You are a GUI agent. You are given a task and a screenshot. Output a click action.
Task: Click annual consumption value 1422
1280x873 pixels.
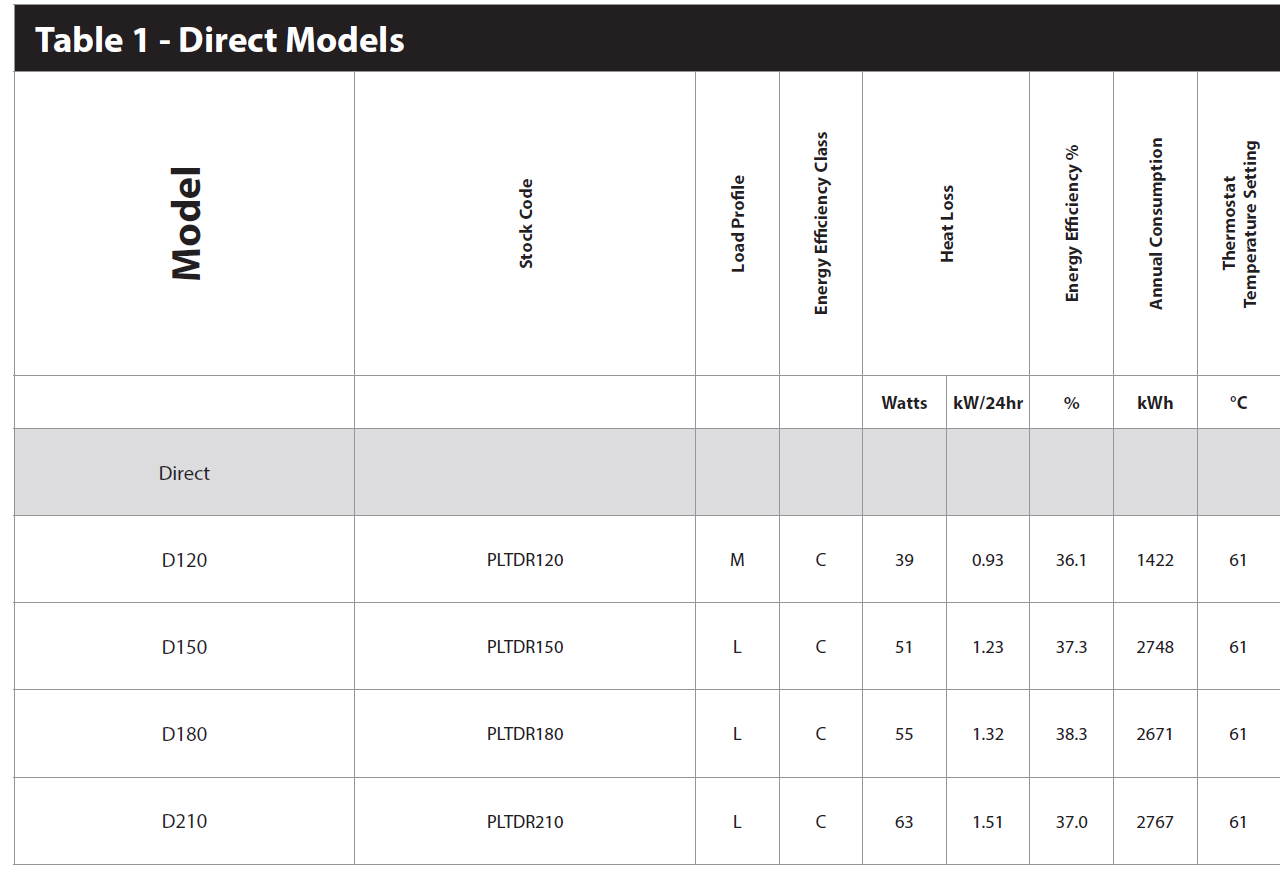[1155, 560]
